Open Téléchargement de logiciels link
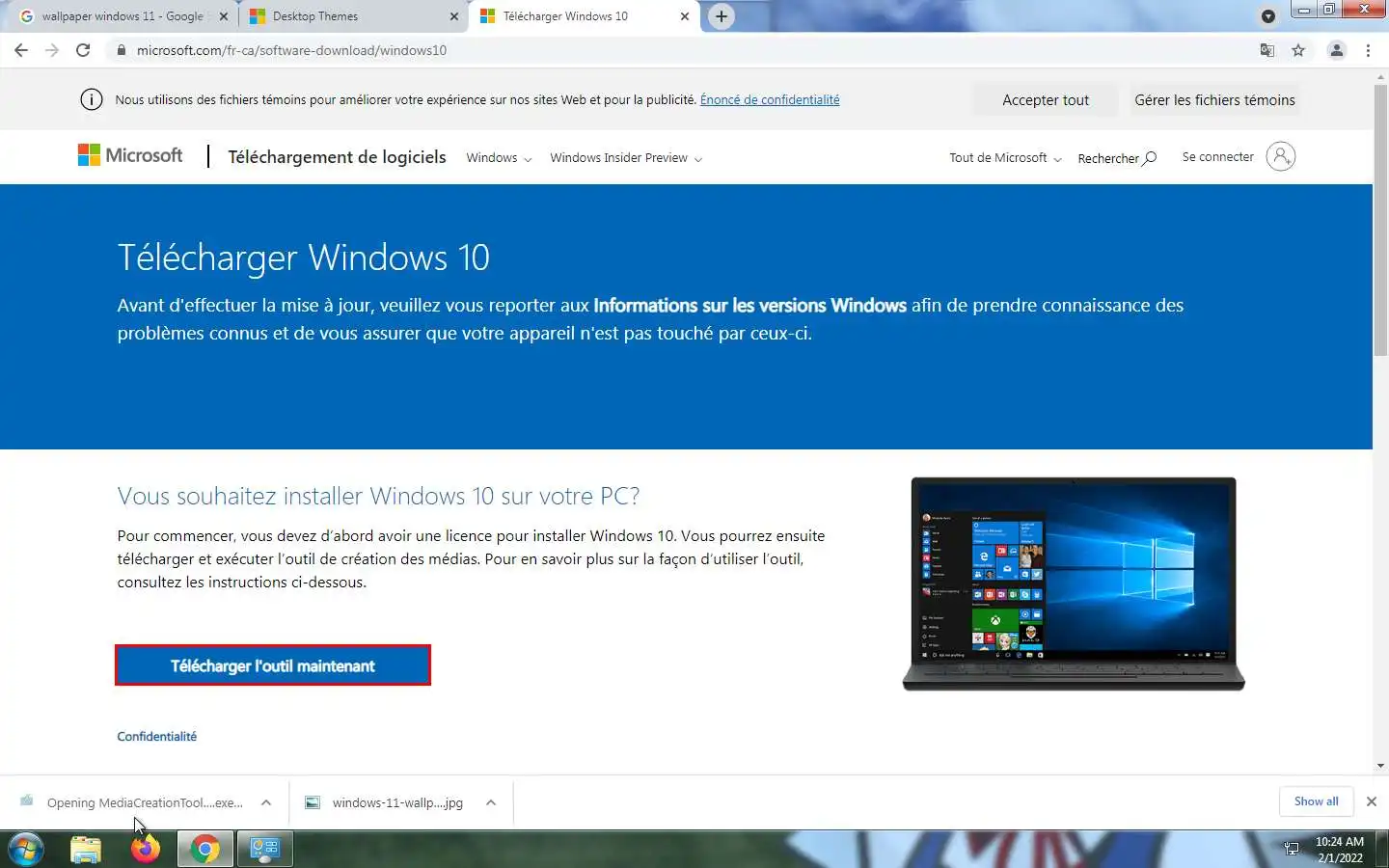This screenshot has width=1389, height=868. (337, 157)
